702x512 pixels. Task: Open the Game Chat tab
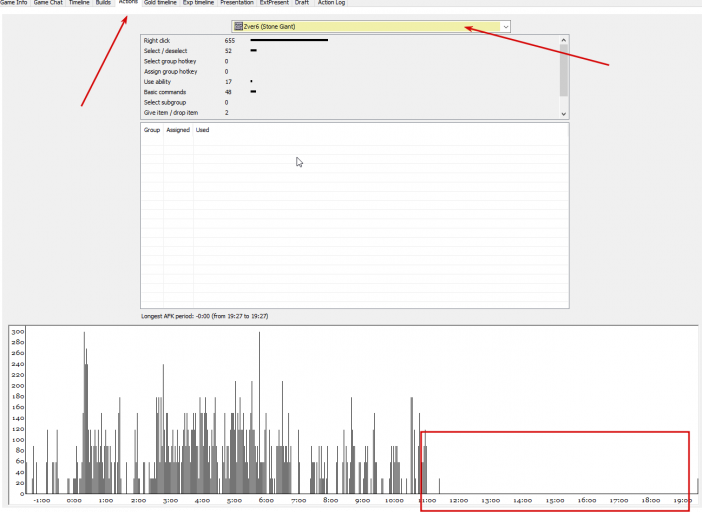[48, 3]
